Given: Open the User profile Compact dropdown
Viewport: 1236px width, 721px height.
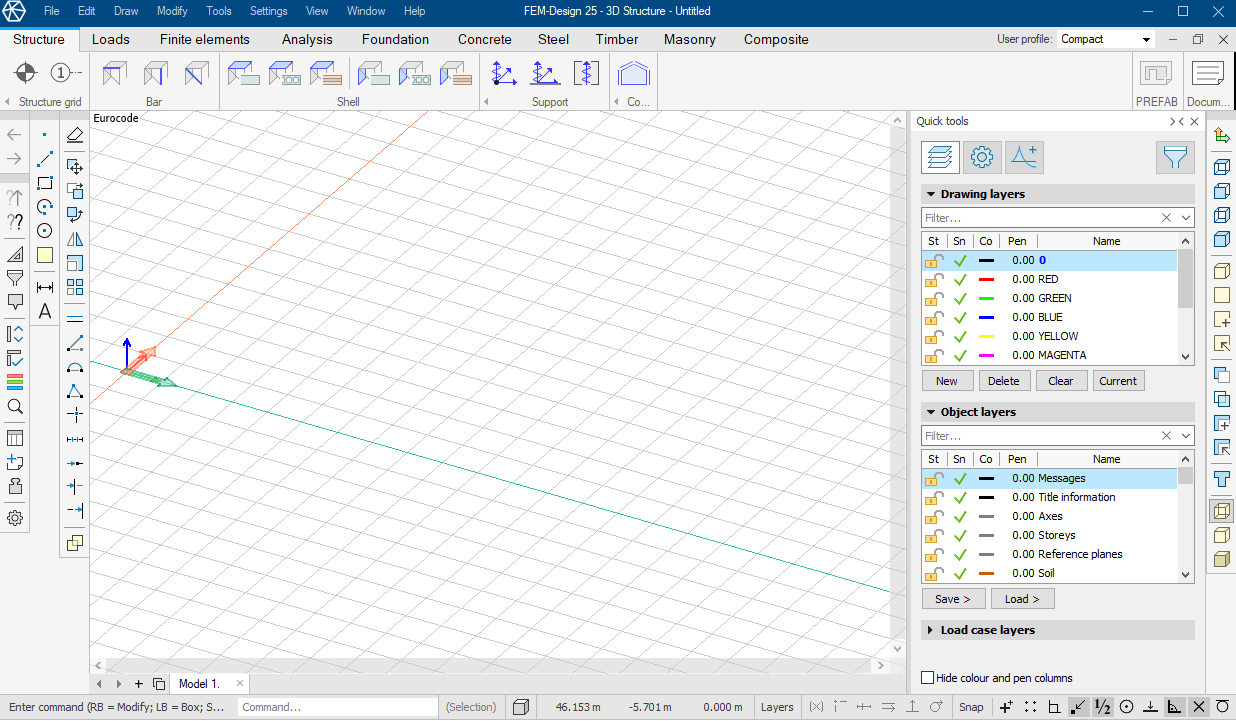Looking at the screenshot, I should 1107,39.
